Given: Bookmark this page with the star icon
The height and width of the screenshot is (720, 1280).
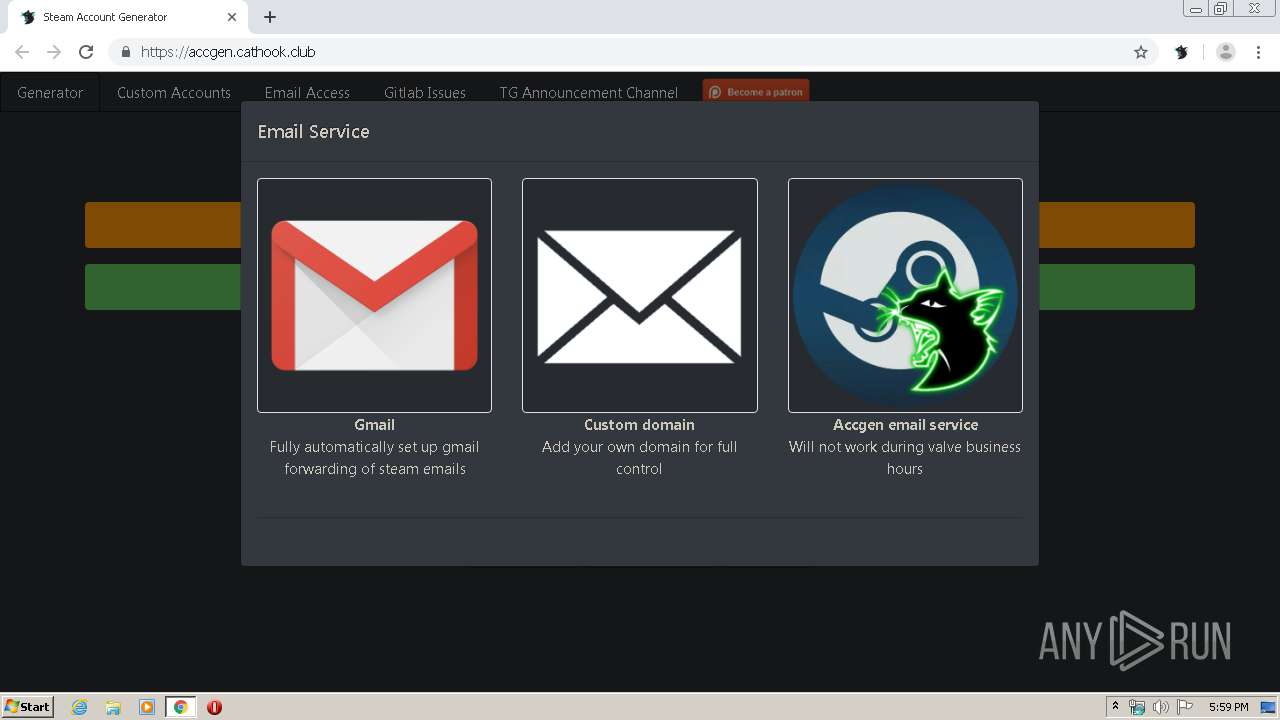Looking at the screenshot, I should [x=1141, y=52].
